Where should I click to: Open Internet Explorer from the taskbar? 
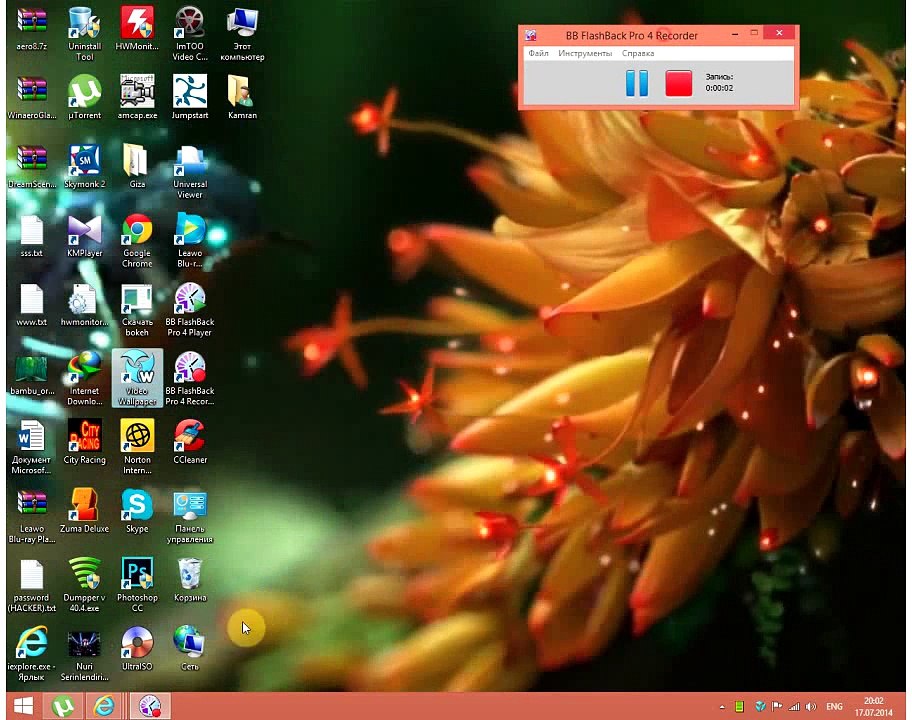104,706
